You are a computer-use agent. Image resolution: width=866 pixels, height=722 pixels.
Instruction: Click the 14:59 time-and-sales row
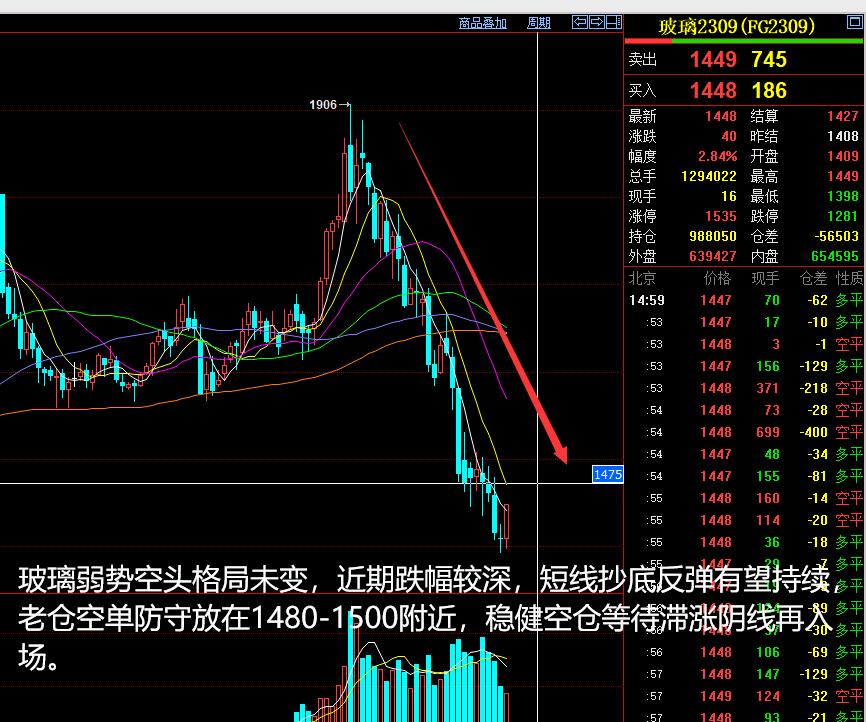click(x=647, y=300)
